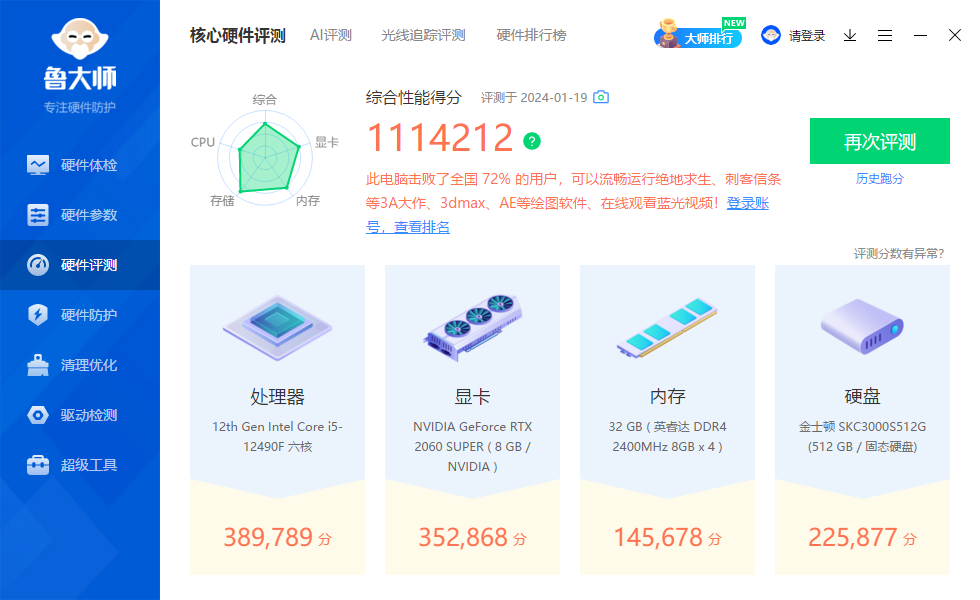
Task: Close the 鲁大师 window
Action: [954, 35]
